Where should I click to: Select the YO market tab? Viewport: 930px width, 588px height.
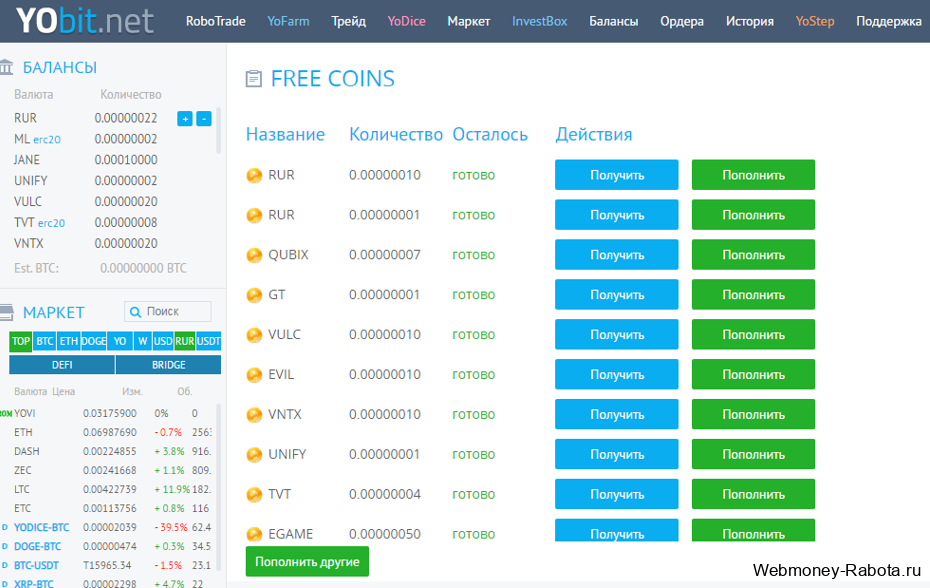[x=120, y=341]
